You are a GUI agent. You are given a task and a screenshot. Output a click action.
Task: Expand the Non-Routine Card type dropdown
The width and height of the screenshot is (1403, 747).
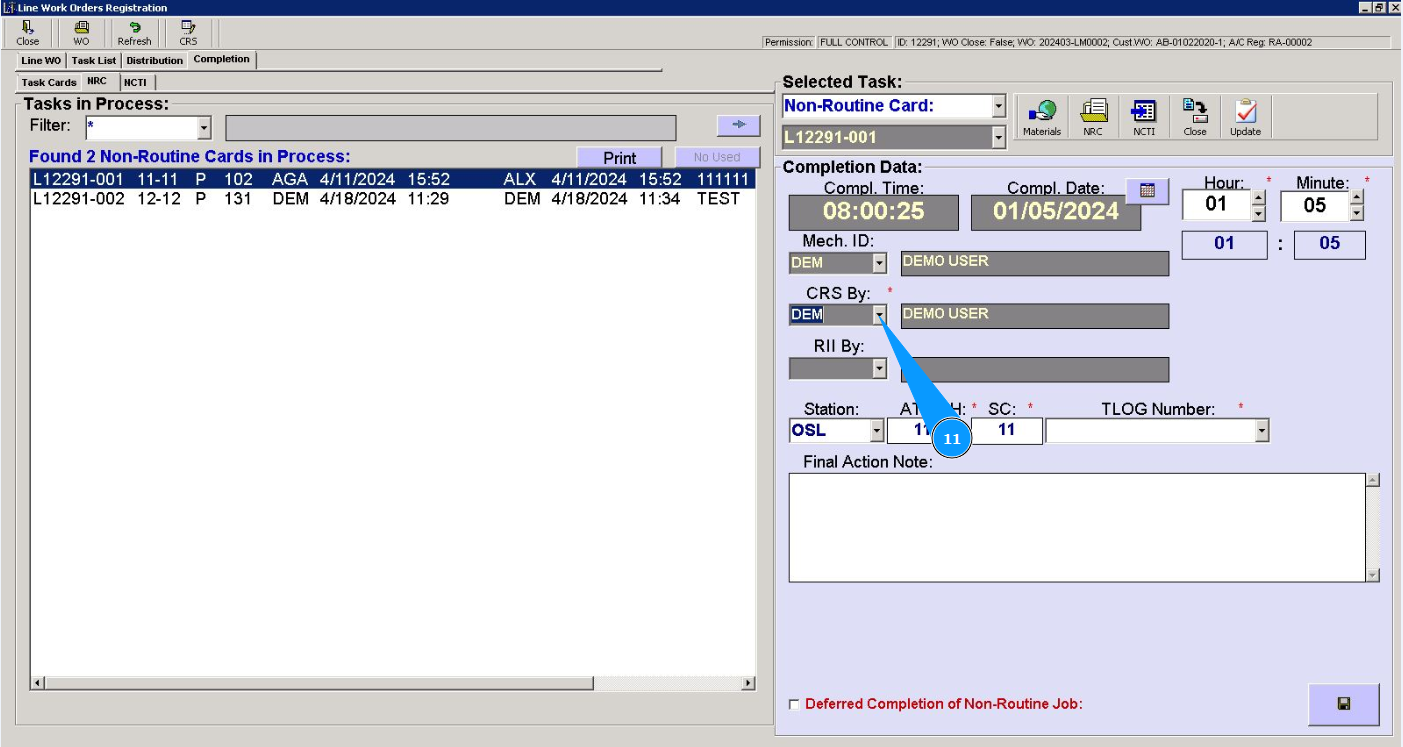click(998, 106)
